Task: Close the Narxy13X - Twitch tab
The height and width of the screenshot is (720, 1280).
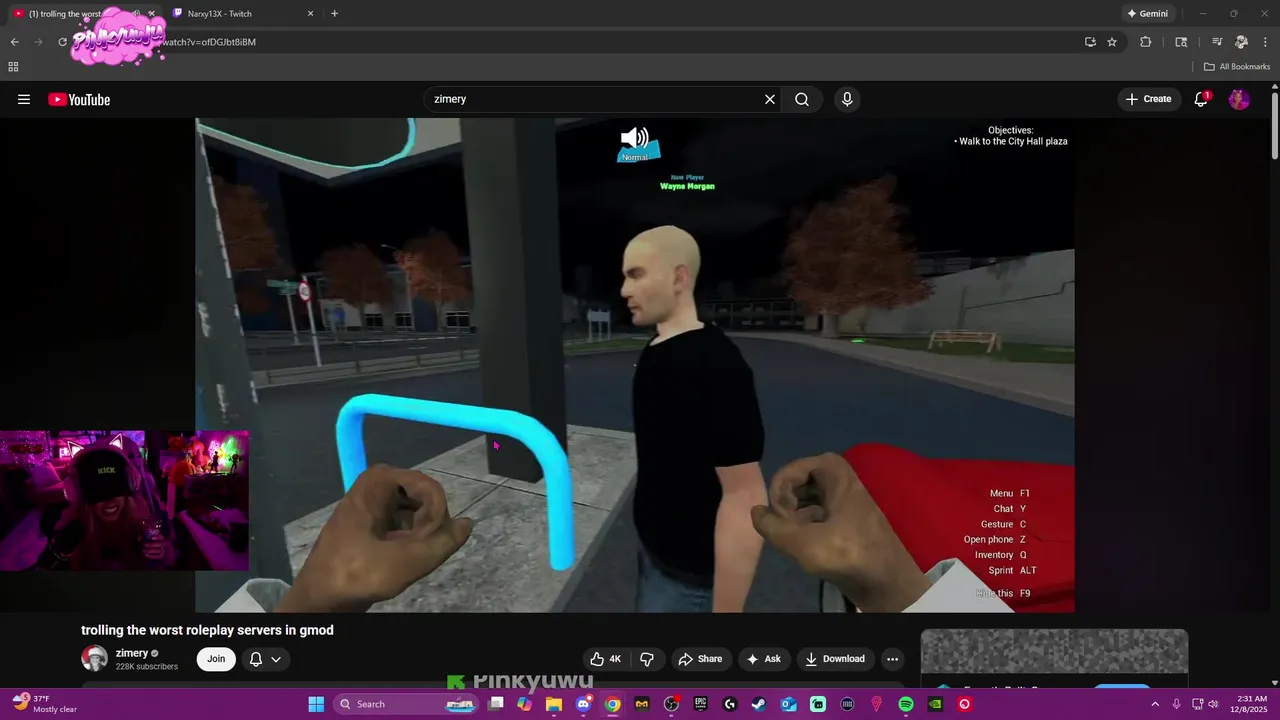Action: (310, 14)
